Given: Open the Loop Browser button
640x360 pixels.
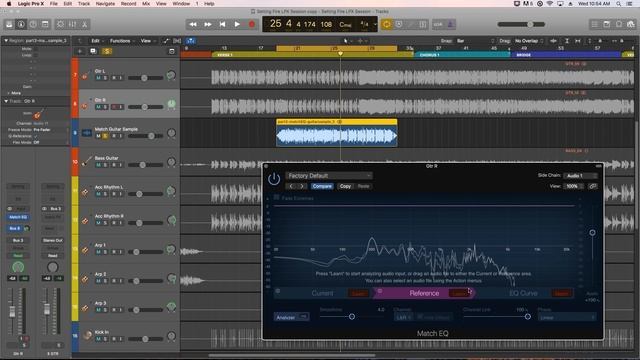Looking at the screenshot, I should [619, 24].
